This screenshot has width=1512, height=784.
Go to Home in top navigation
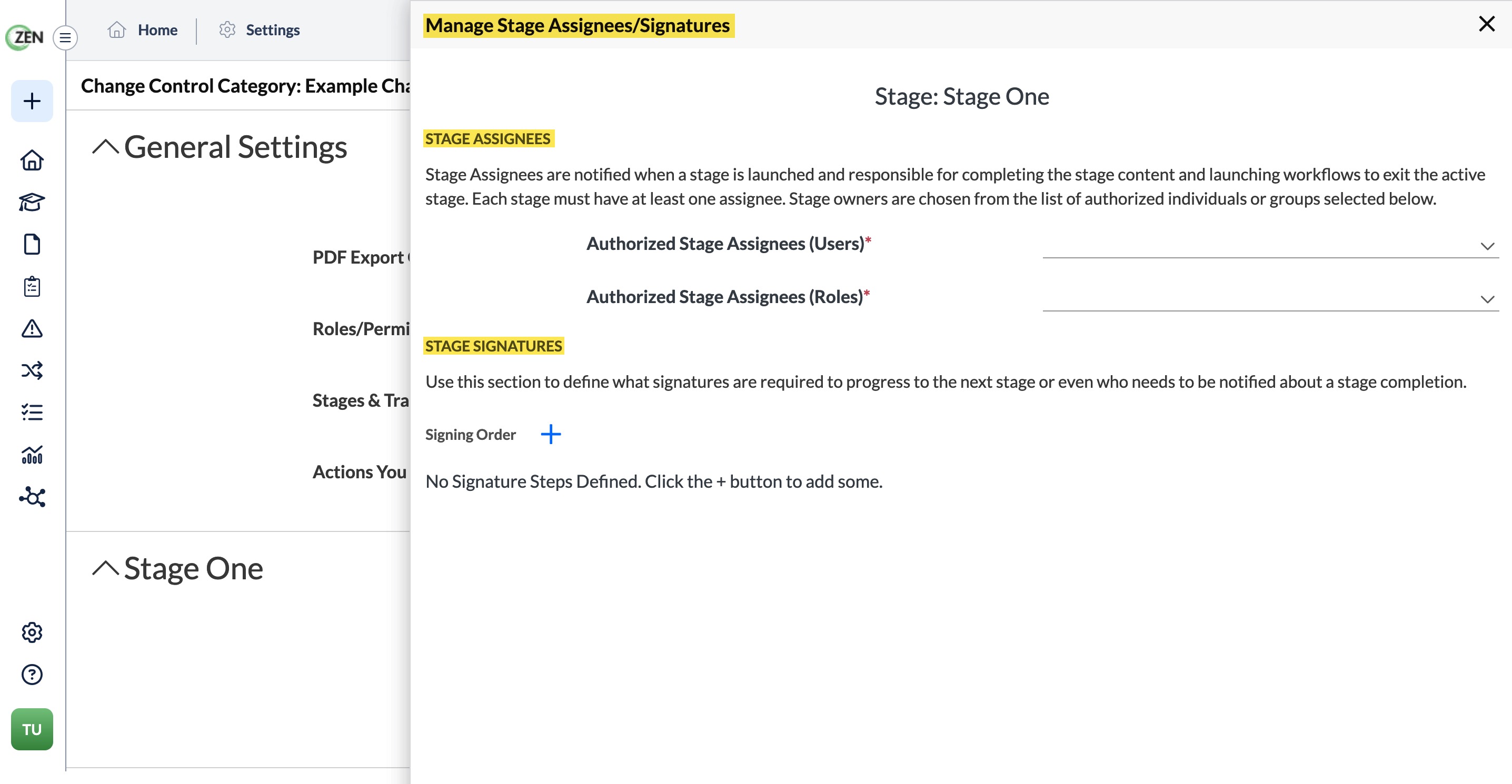click(x=143, y=29)
